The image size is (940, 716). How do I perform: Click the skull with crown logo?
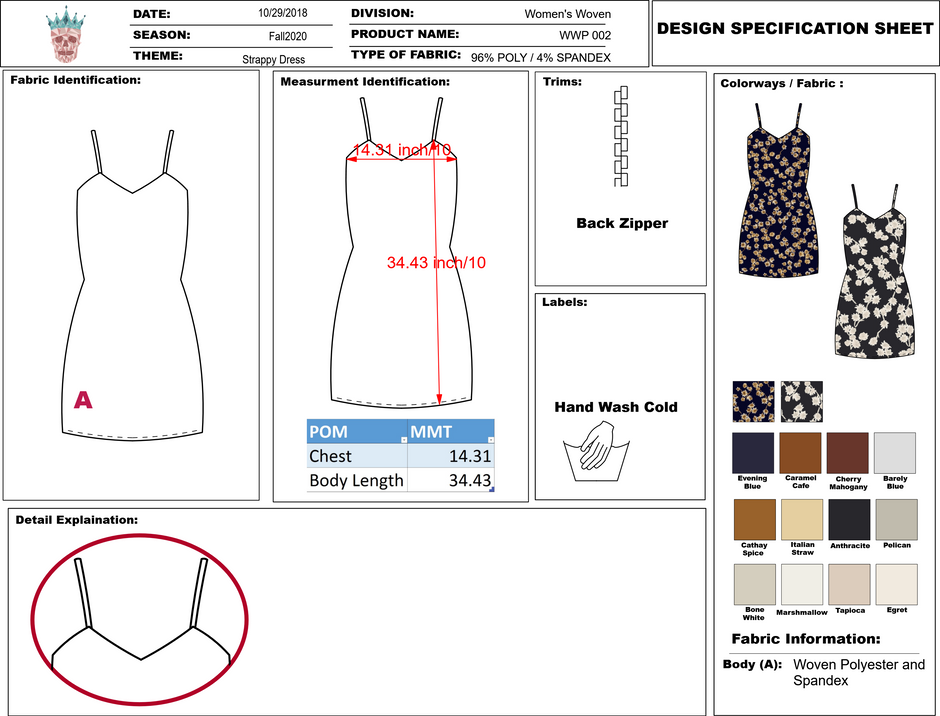[x=65, y=35]
